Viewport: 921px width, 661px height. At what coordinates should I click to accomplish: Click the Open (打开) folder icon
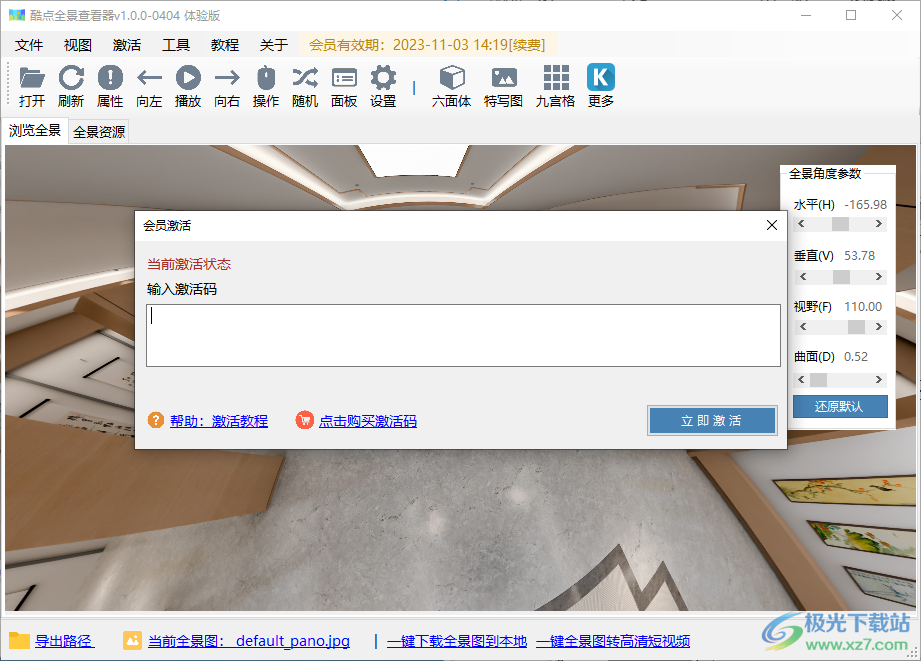(32, 78)
